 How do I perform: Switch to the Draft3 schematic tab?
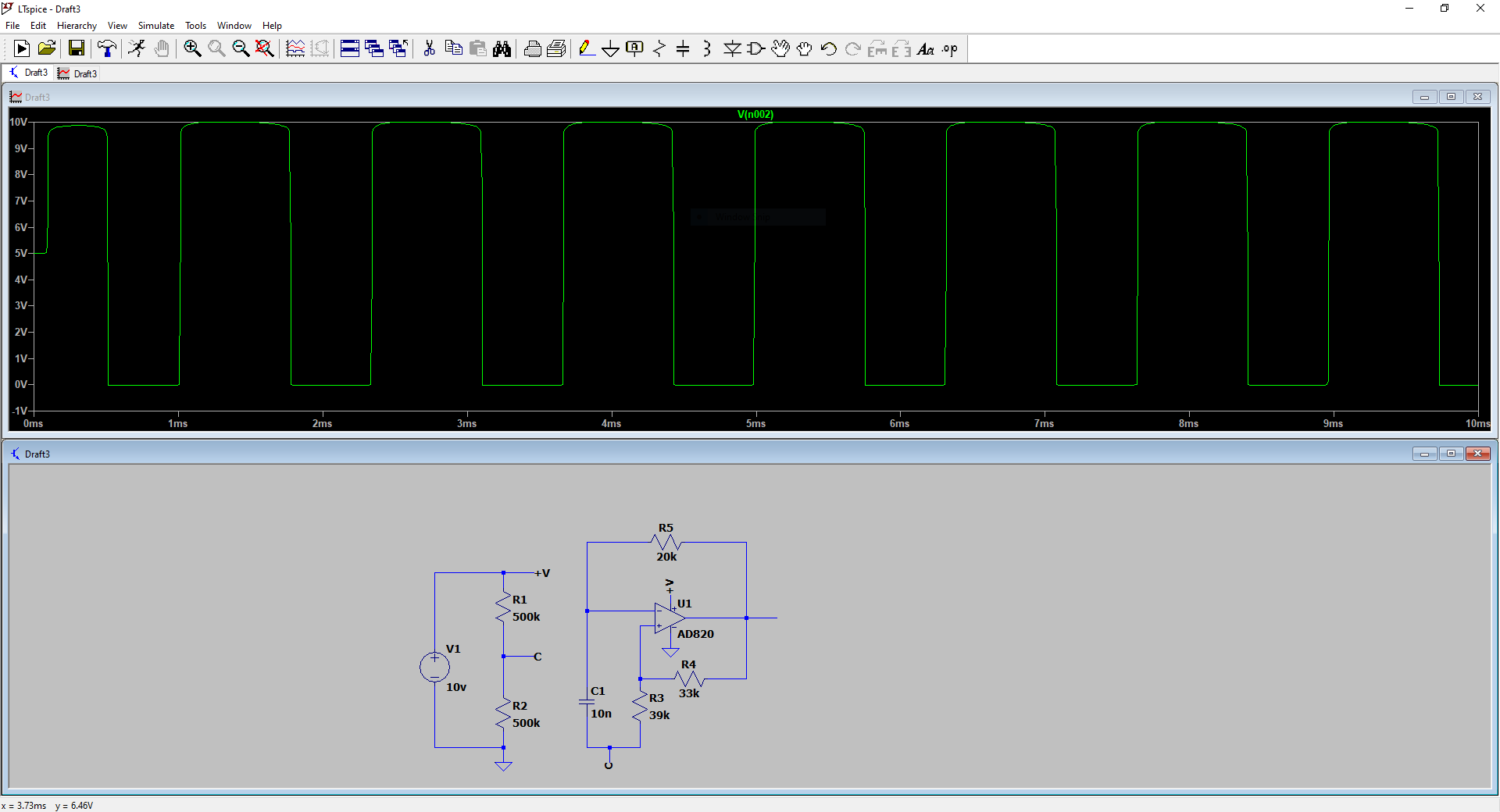[28, 73]
